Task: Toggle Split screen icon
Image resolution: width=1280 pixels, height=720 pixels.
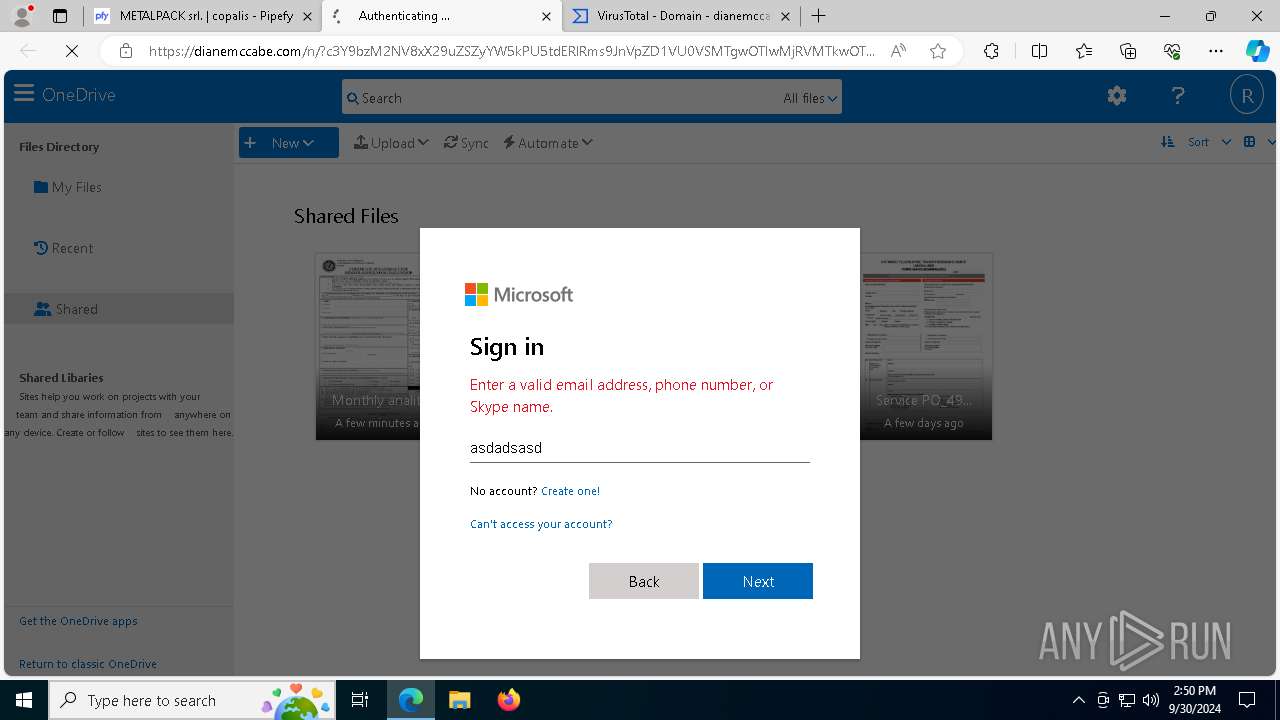Action: (1039, 51)
